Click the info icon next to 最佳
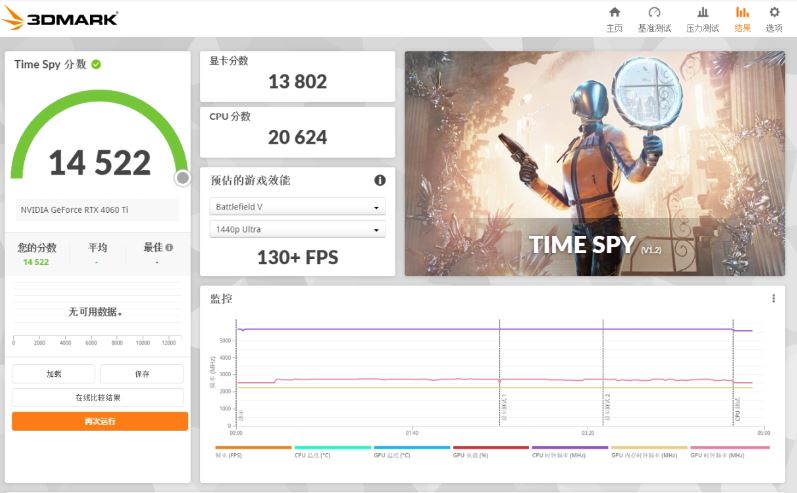This screenshot has height=493, width=797. 169,247
